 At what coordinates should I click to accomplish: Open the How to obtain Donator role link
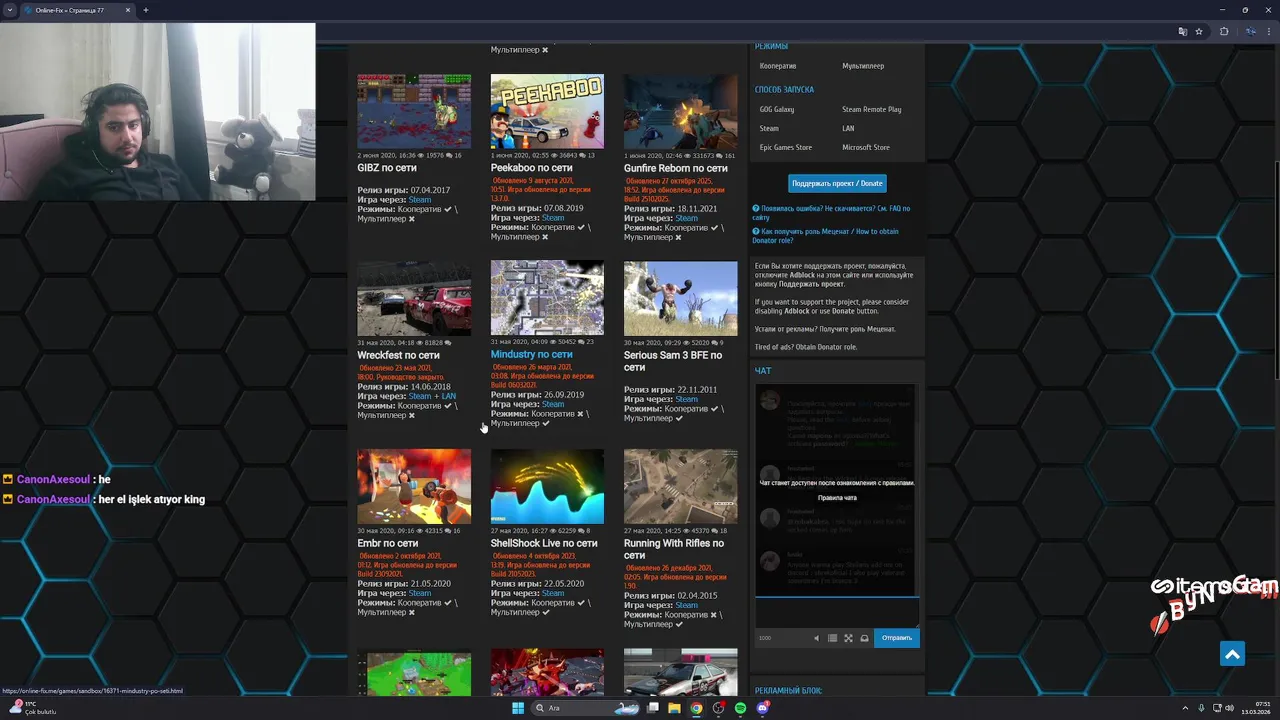point(825,236)
